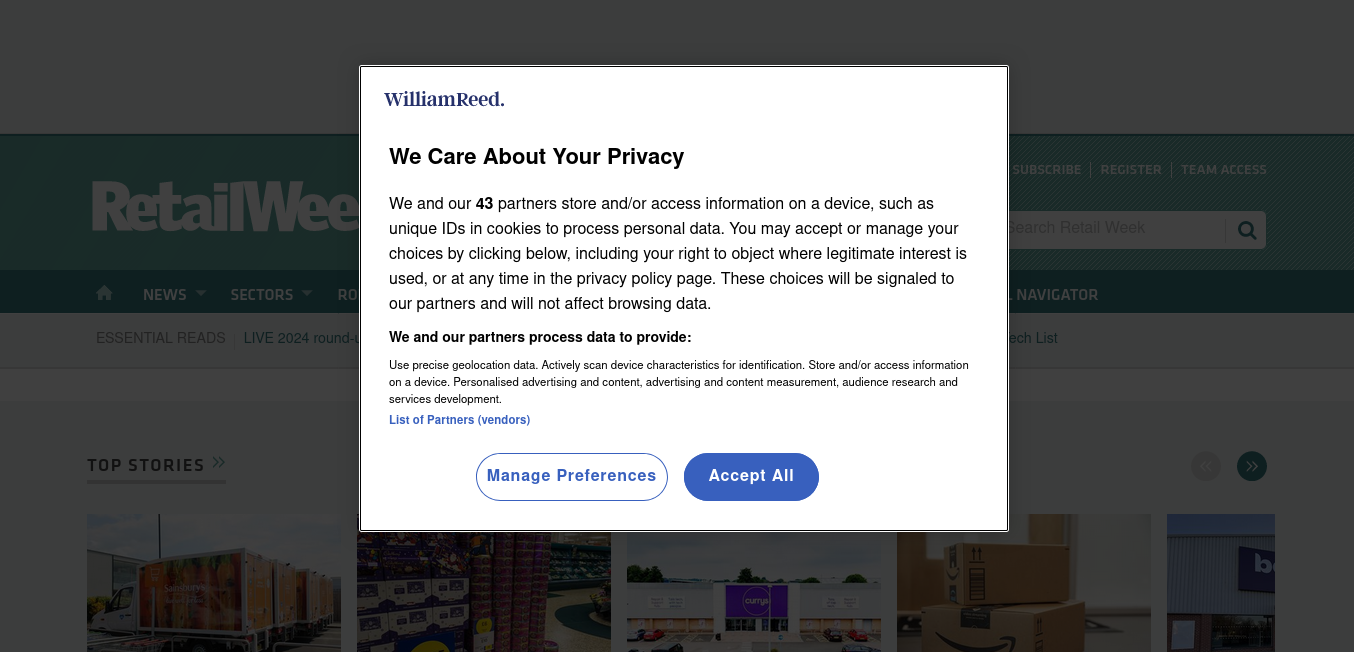Open the Team Access link
Screen dimensions: 1366x652
coord(1224,170)
